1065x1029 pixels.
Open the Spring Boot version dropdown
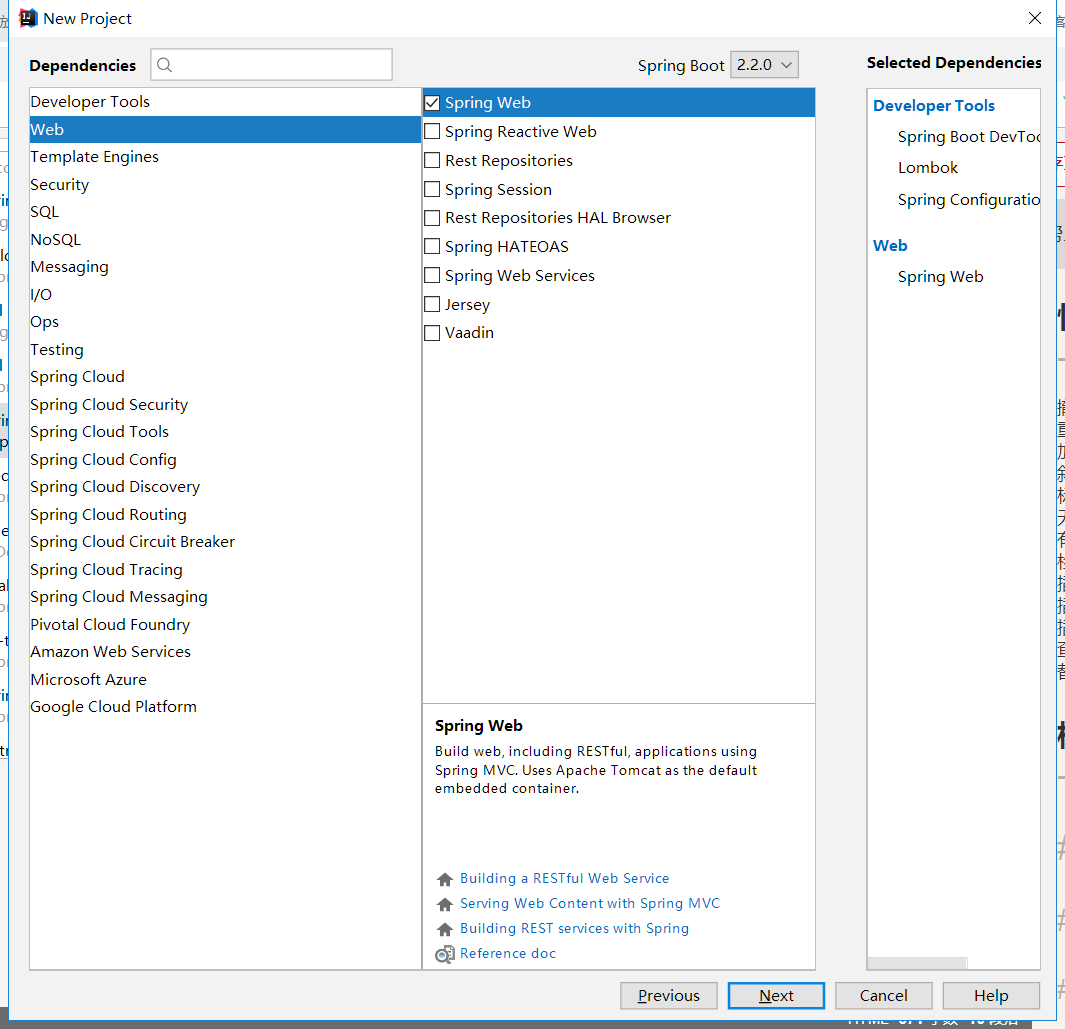[764, 65]
